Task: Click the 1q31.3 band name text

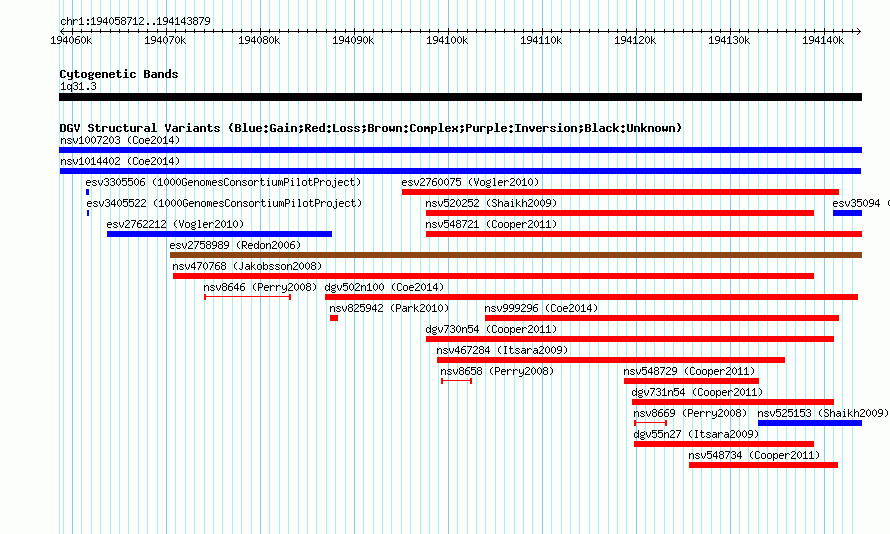Action: 78,86
